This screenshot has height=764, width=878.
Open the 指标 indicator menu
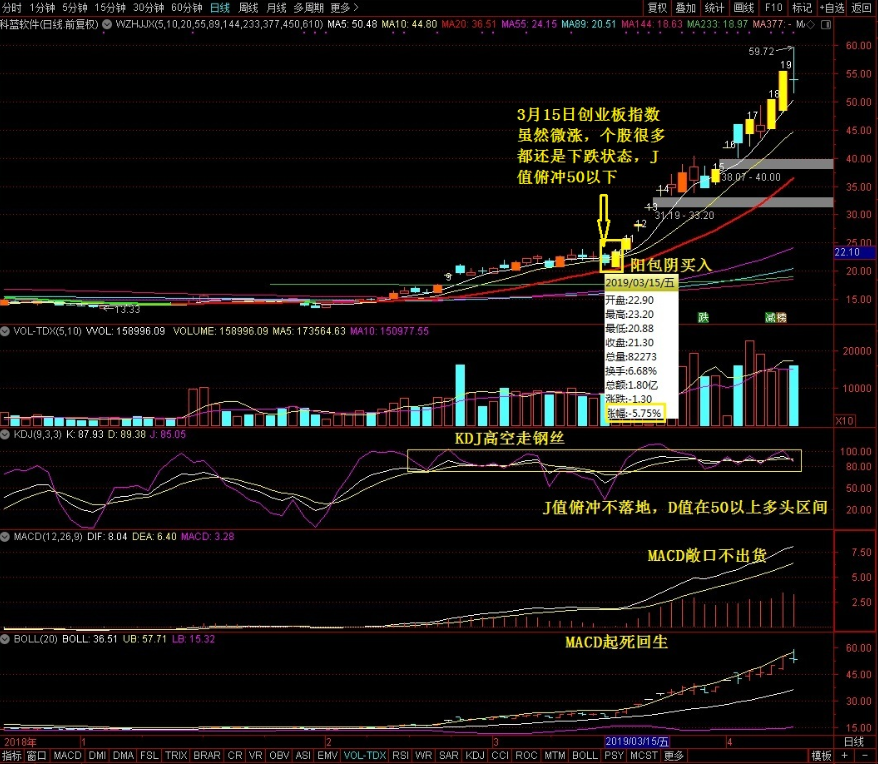coord(12,756)
